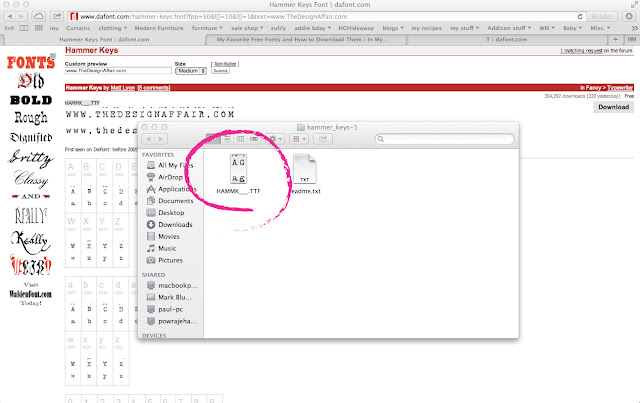Image resolution: width=640 pixels, height=403 pixels.
Task: Open Matt Lyon author link
Action: tap(123, 88)
